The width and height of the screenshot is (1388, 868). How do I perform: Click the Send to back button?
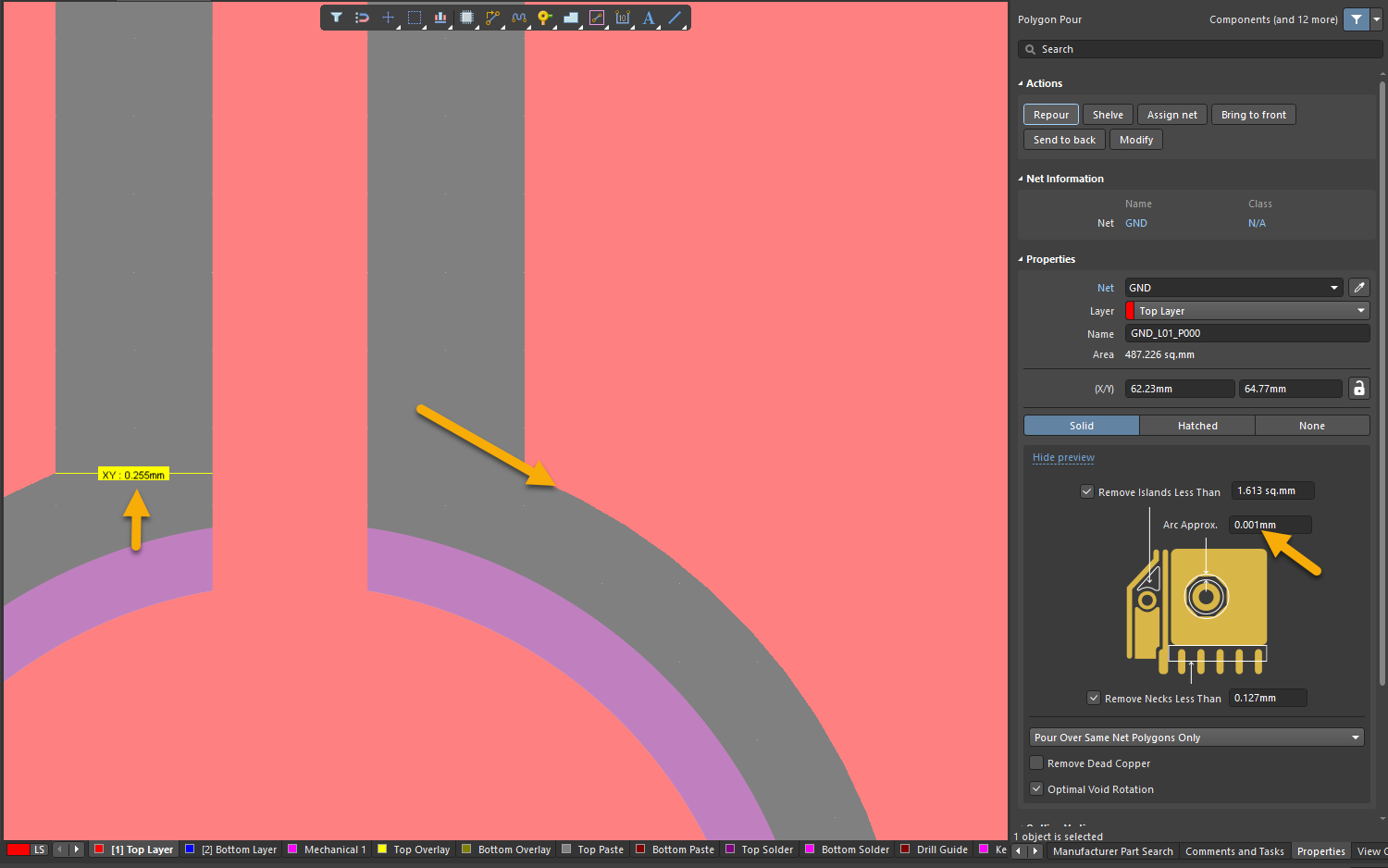1064,140
